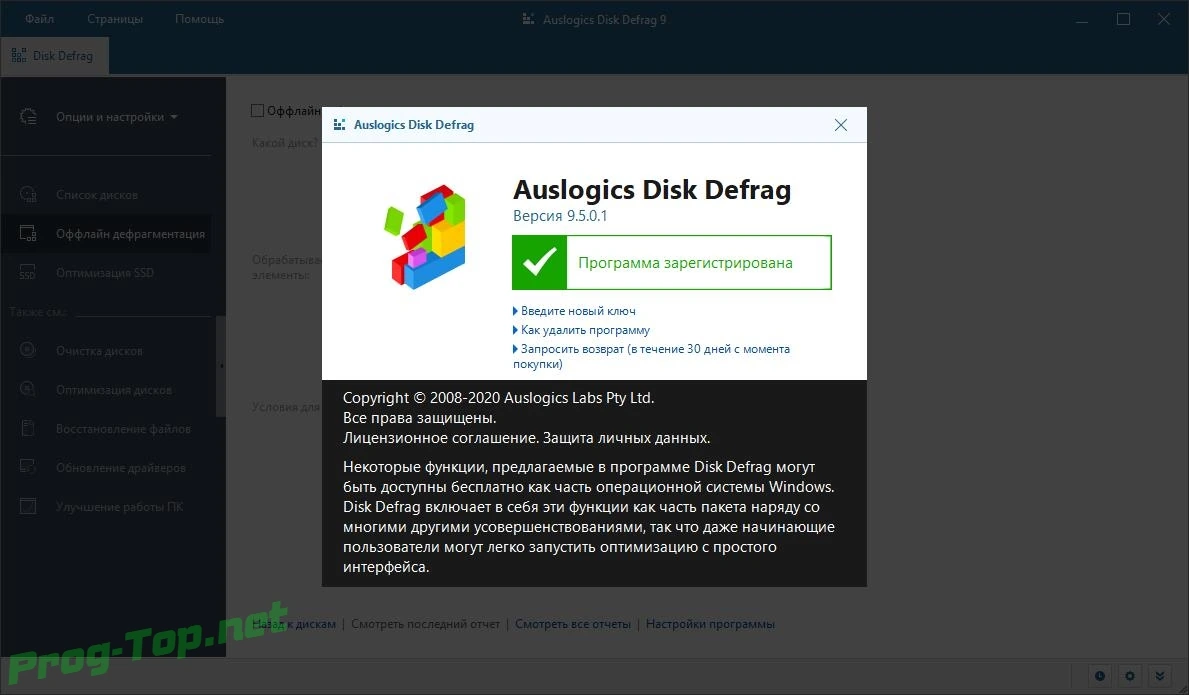This screenshot has width=1189, height=695.
Task: Collapse the sidebar using the splitter arrow
Action: pyautogui.click(x=221, y=366)
